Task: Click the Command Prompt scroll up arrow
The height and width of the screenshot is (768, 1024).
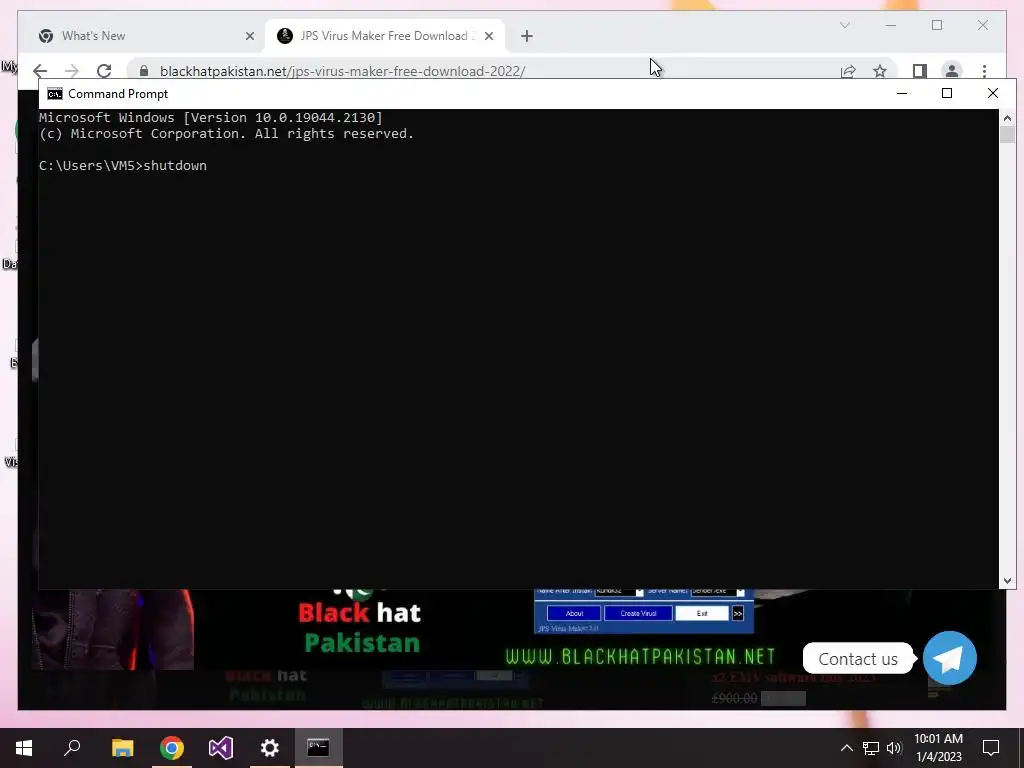Action: [1007, 118]
